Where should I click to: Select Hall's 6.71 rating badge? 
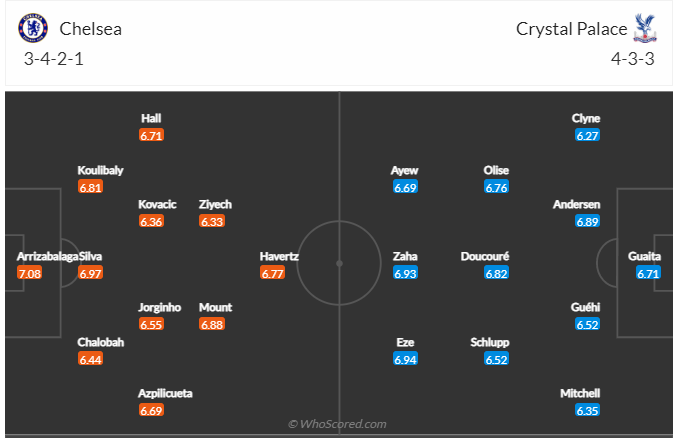tap(151, 134)
